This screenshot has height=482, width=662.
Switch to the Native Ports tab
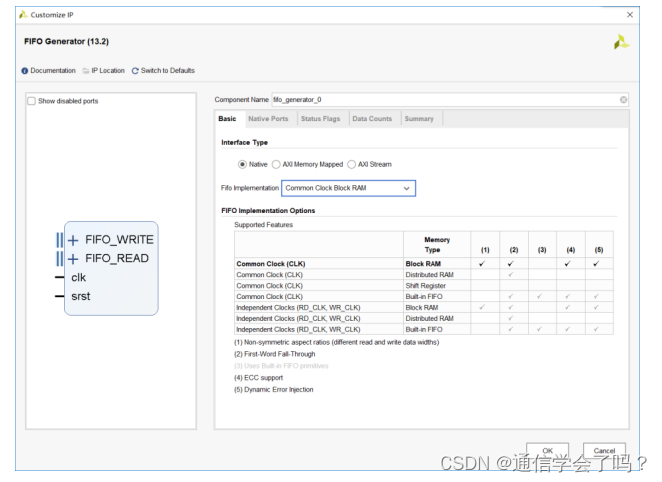268,119
